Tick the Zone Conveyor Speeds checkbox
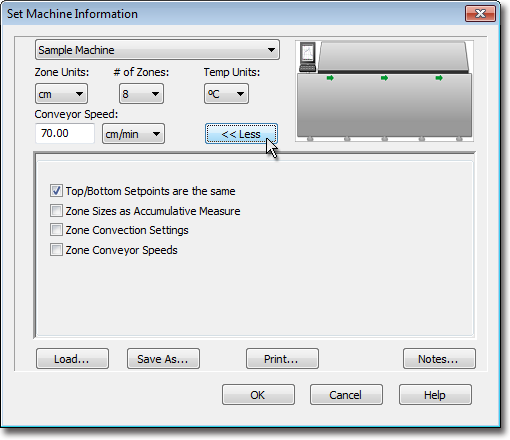Image resolution: width=510 pixels, height=440 pixels. (56, 250)
